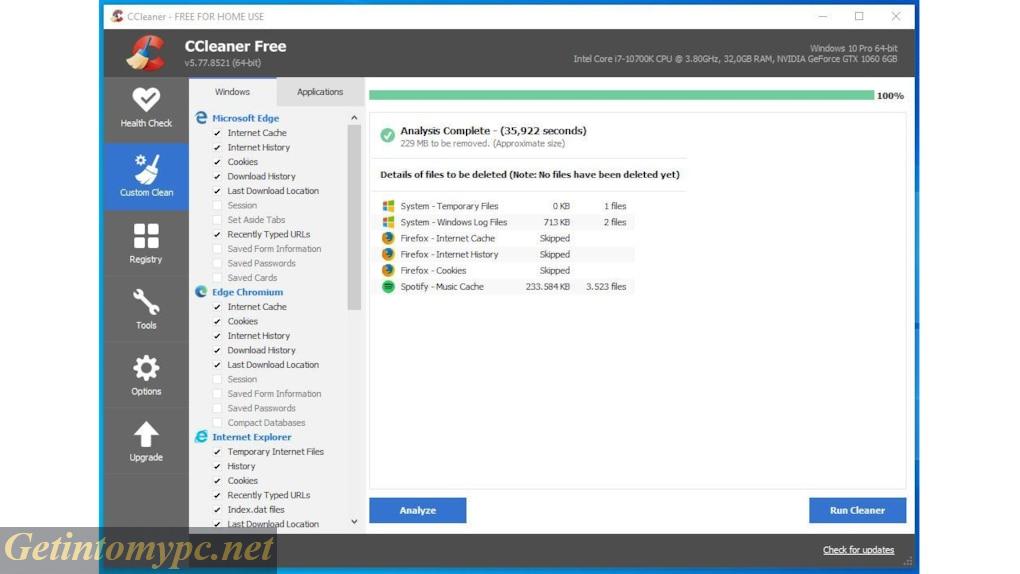Switch to the Applications tab
Viewport: 1020px width, 574px height.
pos(320,92)
